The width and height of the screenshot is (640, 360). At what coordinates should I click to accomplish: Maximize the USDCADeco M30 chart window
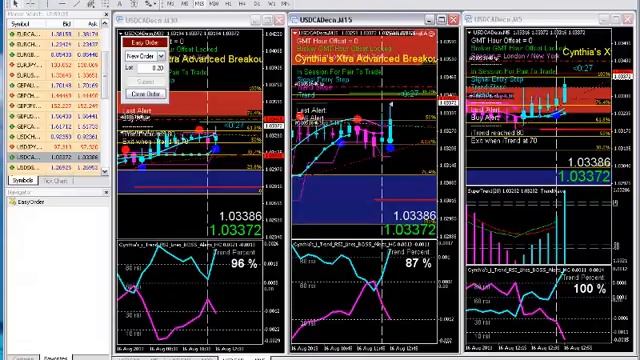(267, 20)
